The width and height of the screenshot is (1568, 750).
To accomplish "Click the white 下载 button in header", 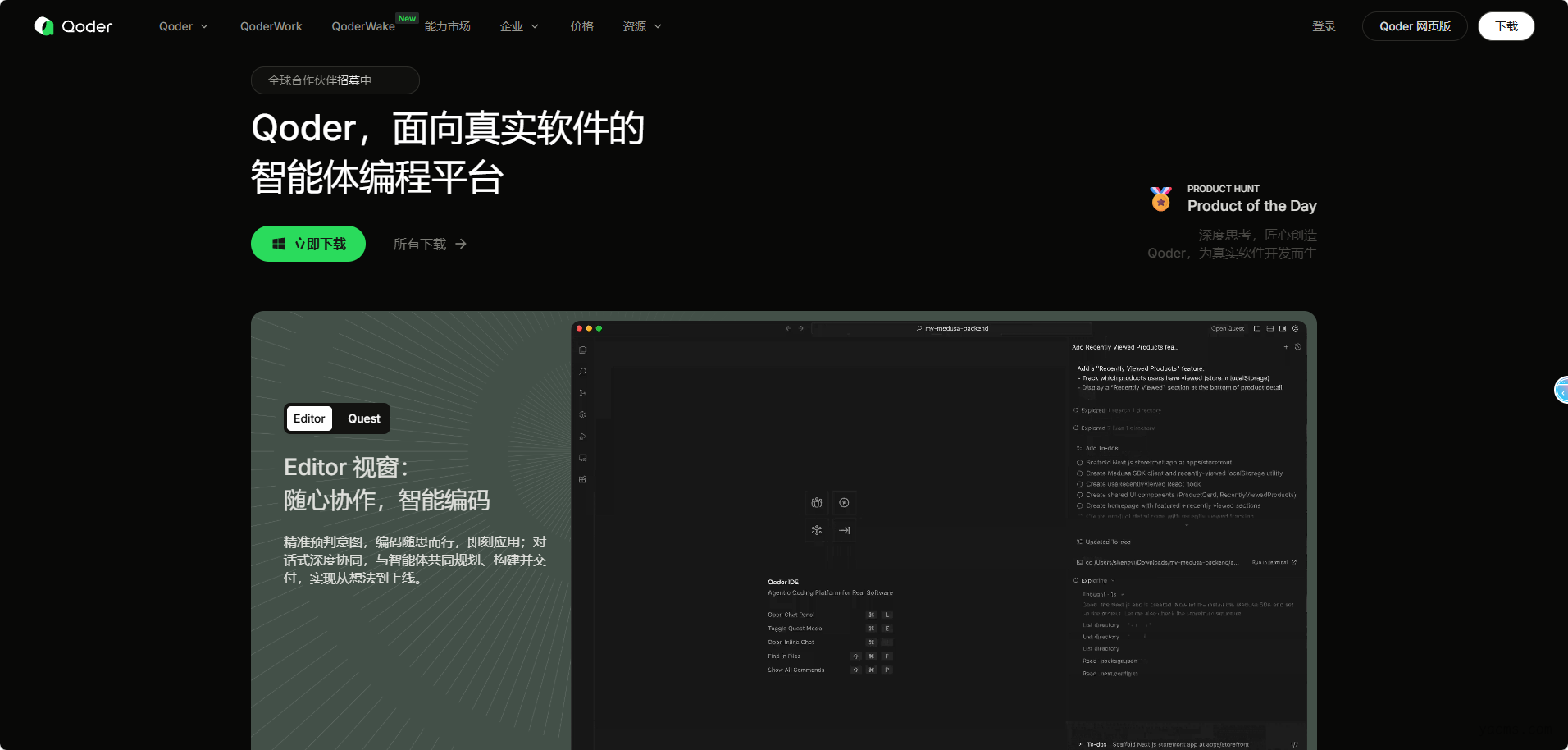I will [x=1506, y=26].
